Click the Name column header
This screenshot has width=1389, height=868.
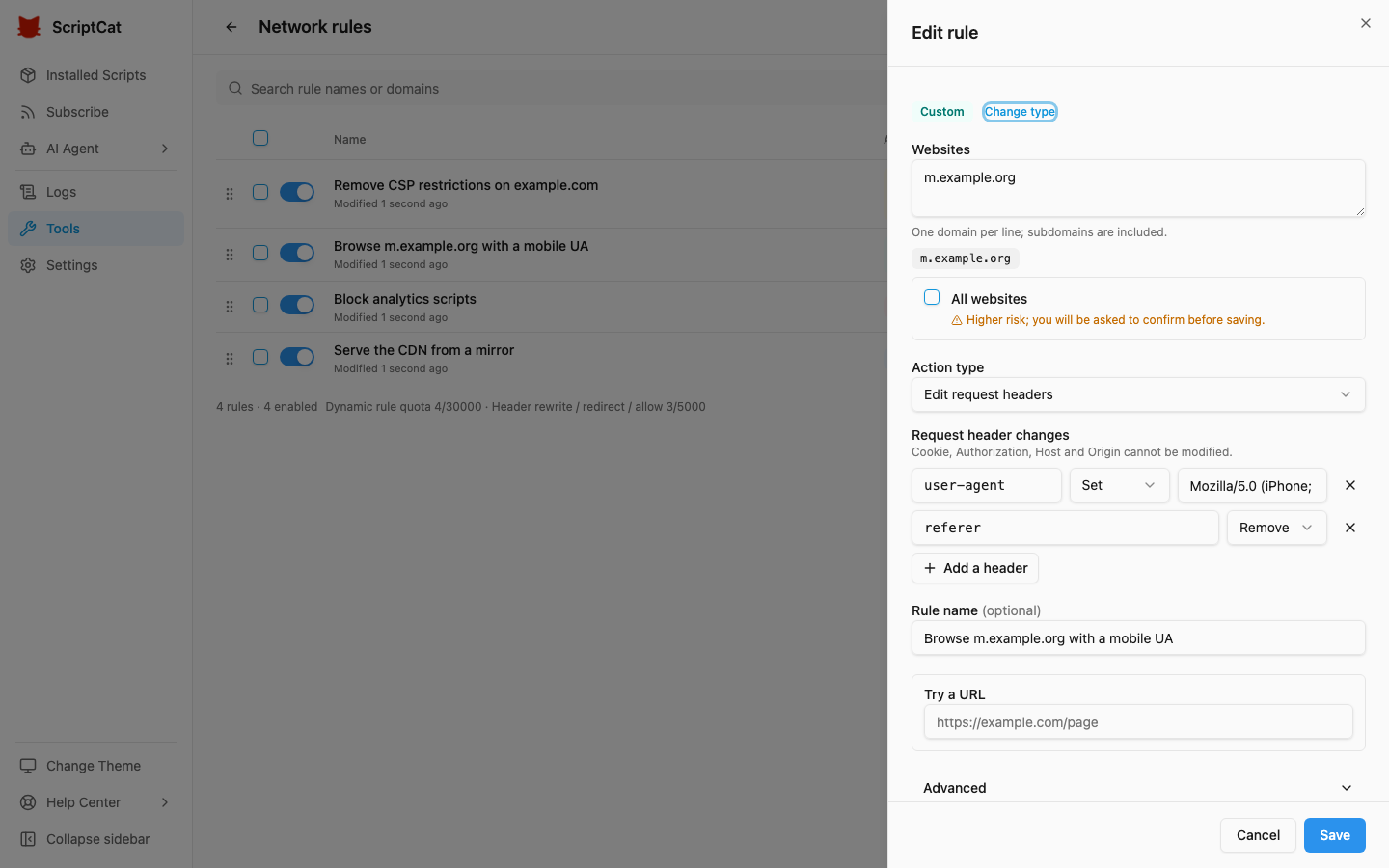pos(349,140)
